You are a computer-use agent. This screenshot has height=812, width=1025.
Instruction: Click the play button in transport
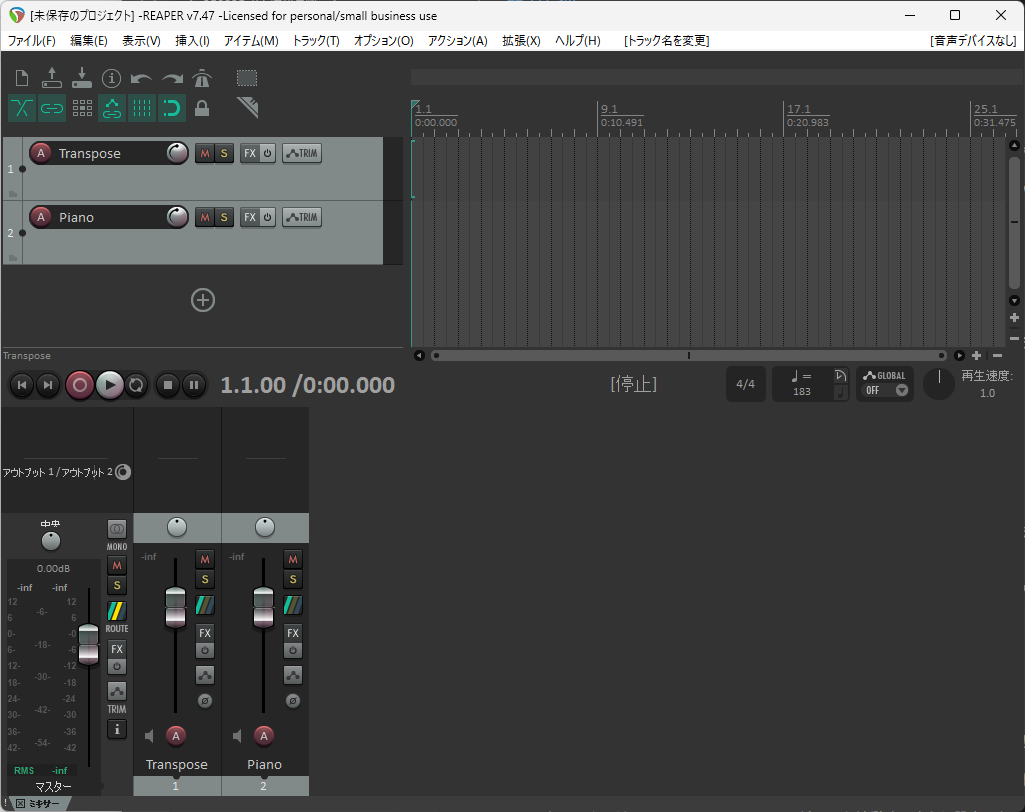(x=110, y=385)
